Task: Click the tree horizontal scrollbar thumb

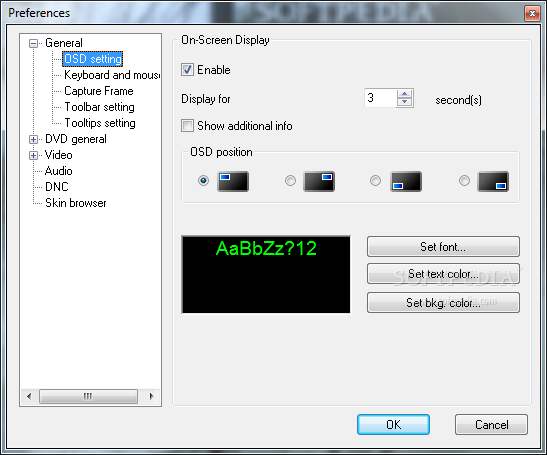Action: [88, 396]
